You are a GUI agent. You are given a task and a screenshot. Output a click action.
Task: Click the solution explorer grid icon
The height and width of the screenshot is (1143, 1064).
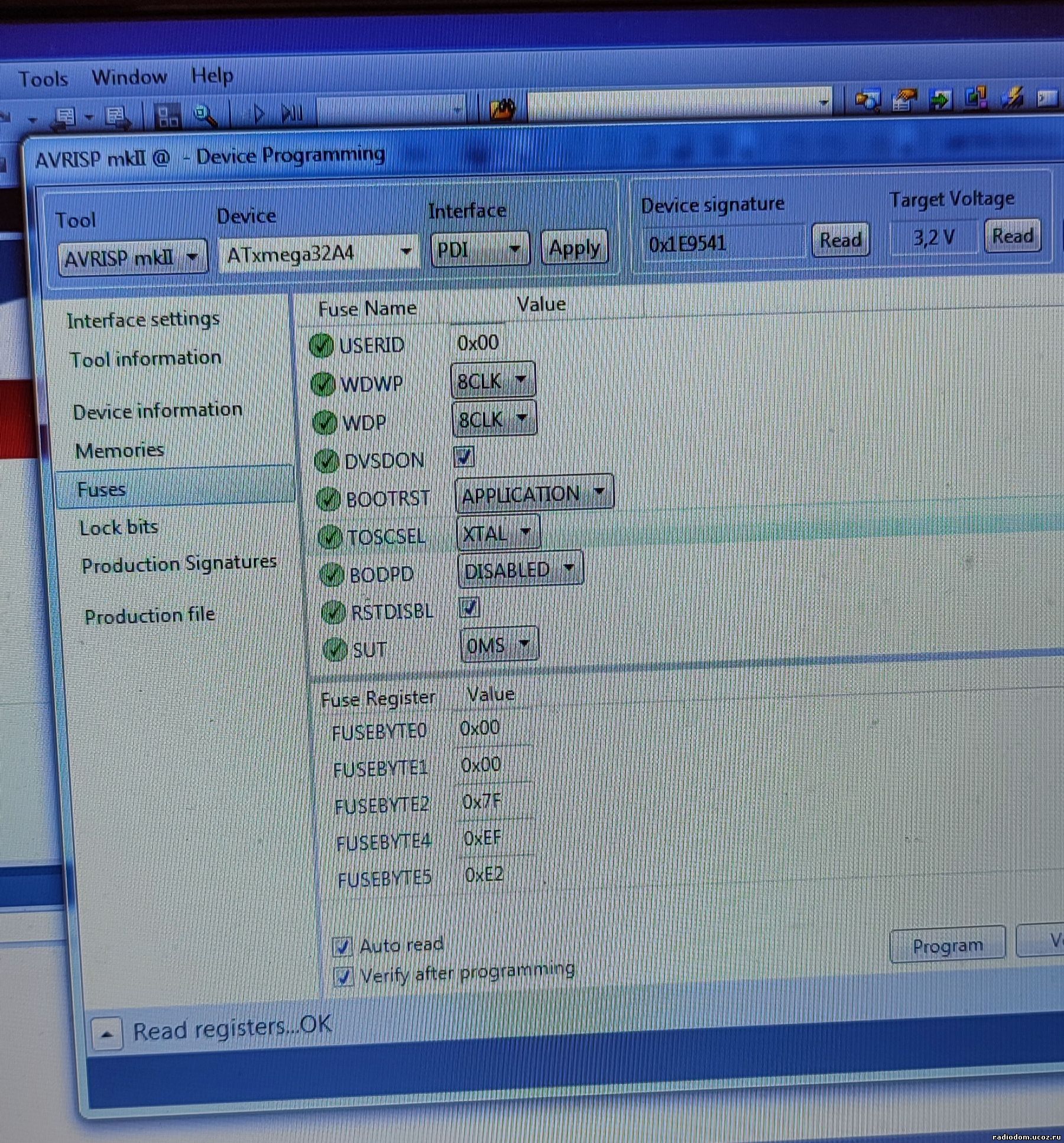pyautogui.click(x=167, y=115)
